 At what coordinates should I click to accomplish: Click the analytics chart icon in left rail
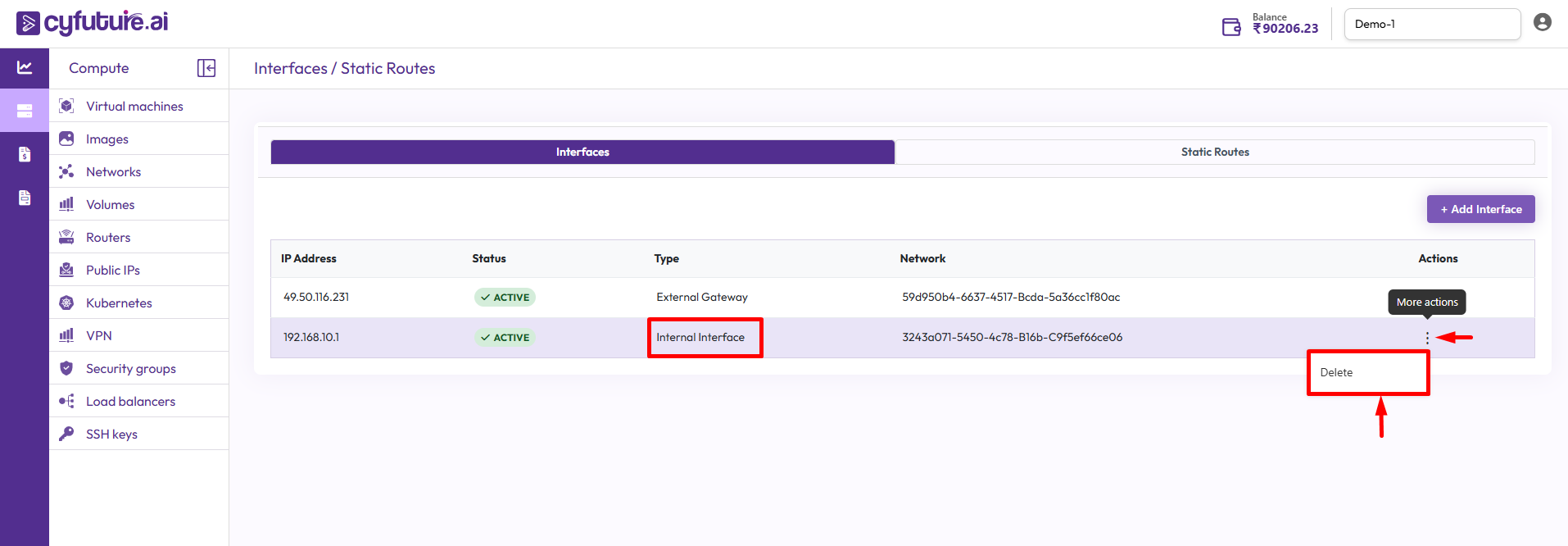point(25,67)
